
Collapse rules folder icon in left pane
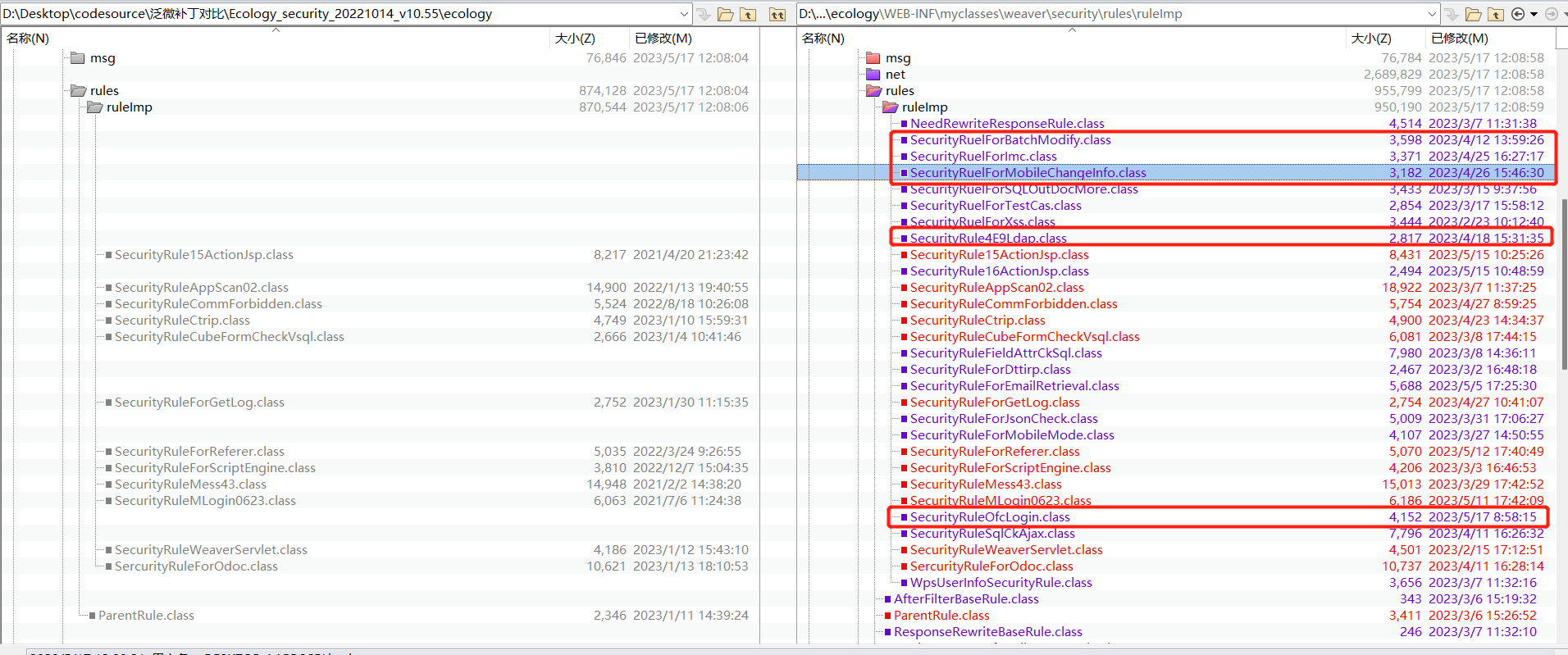click(x=78, y=91)
